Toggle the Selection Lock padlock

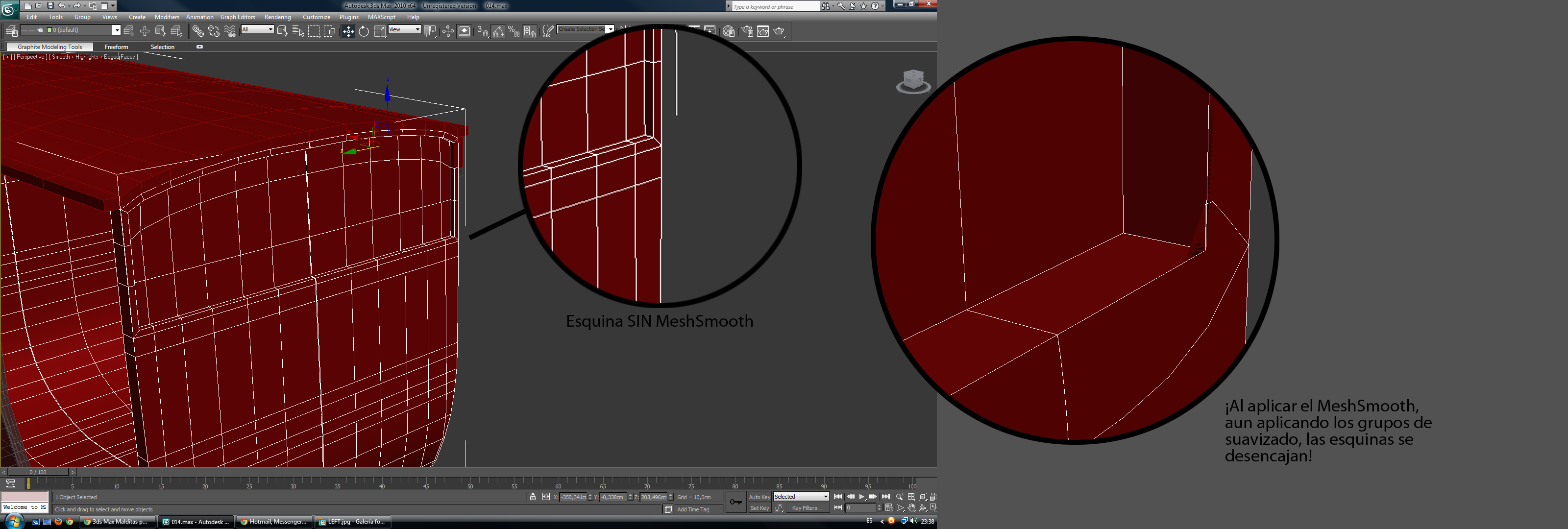pos(533,497)
